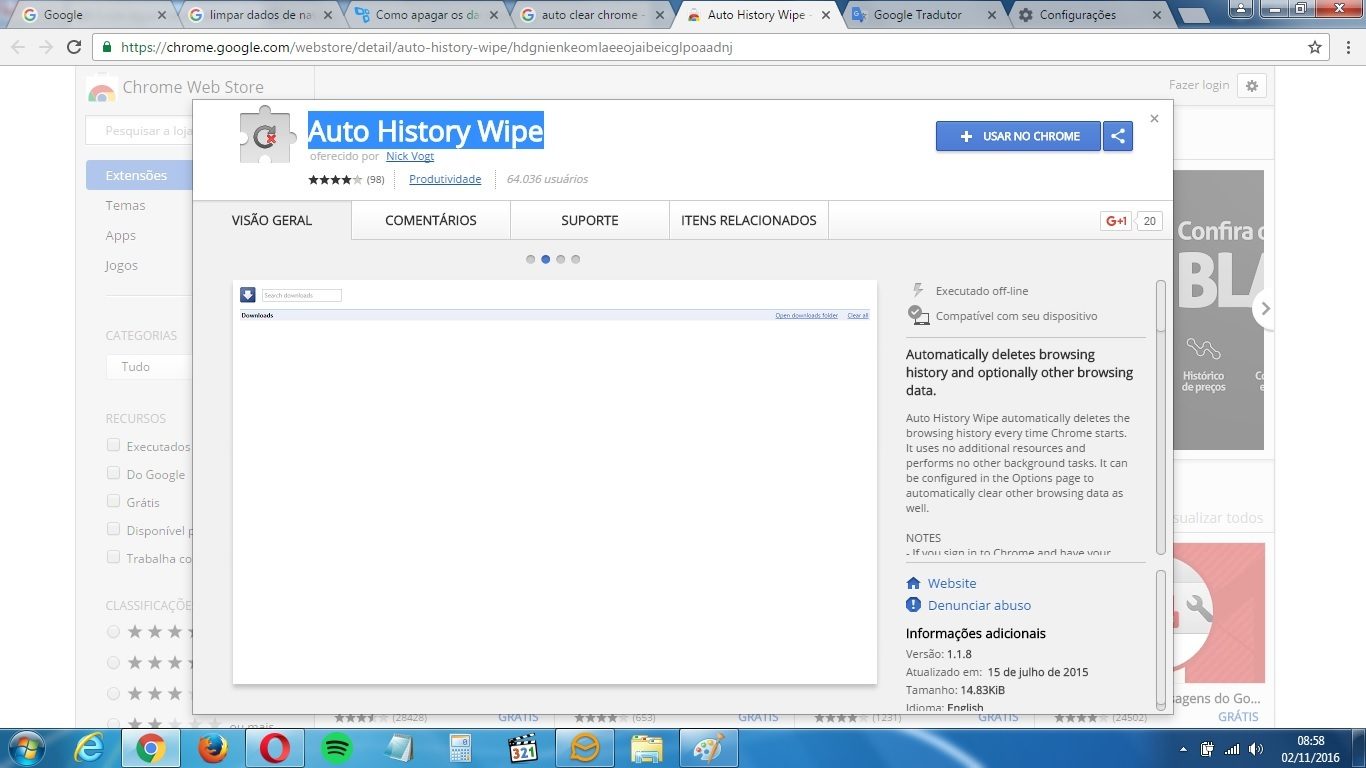Select Temas in the sidebar
1366x768 pixels.
pyautogui.click(x=125, y=205)
